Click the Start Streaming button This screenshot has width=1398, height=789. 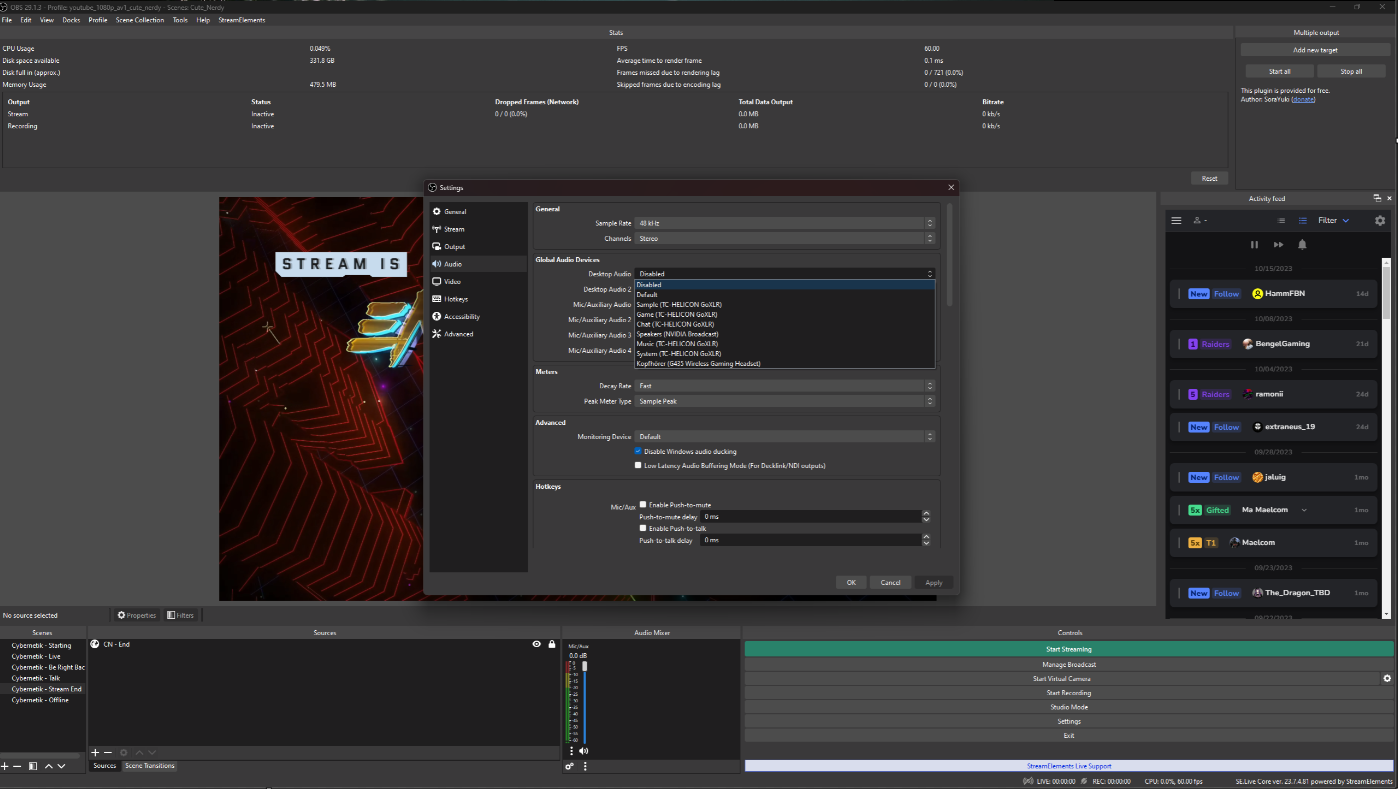point(1068,649)
